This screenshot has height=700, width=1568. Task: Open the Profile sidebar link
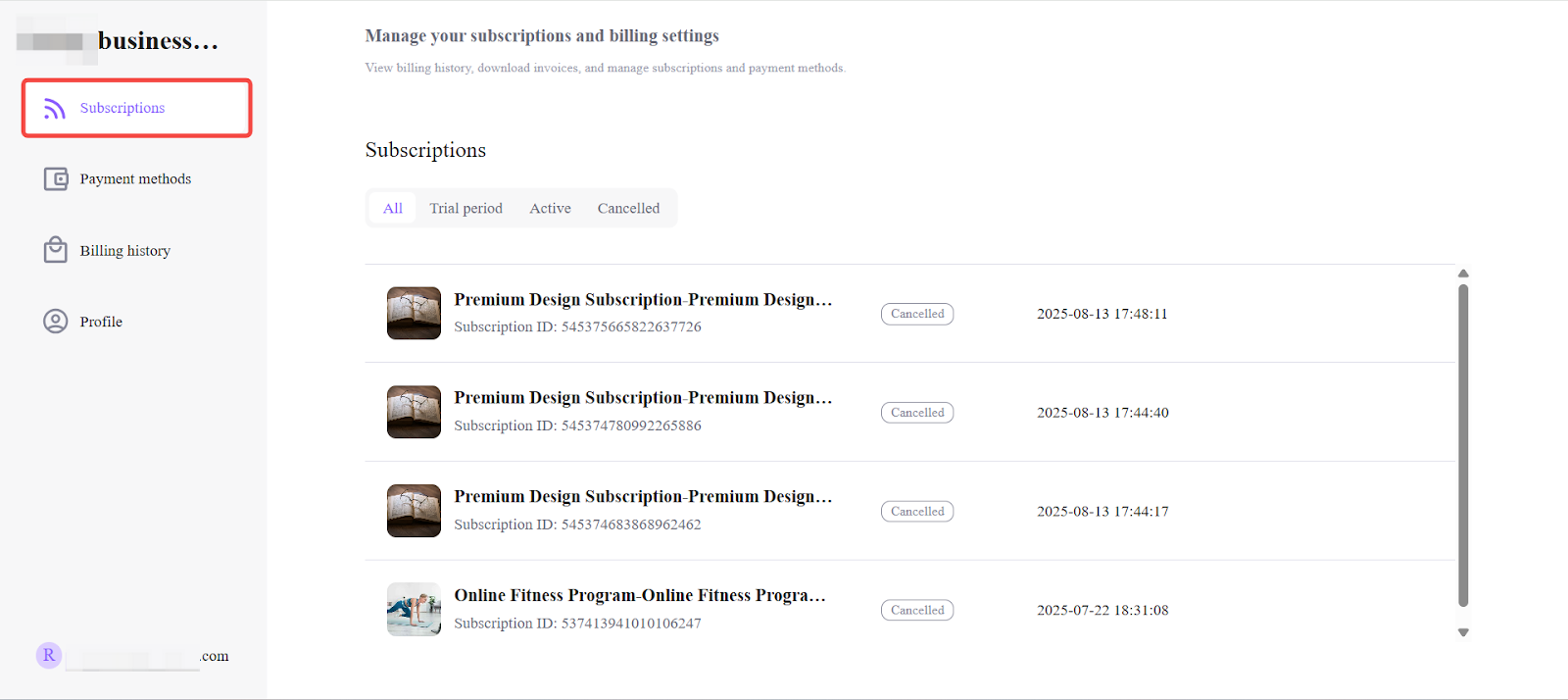[101, 322]
